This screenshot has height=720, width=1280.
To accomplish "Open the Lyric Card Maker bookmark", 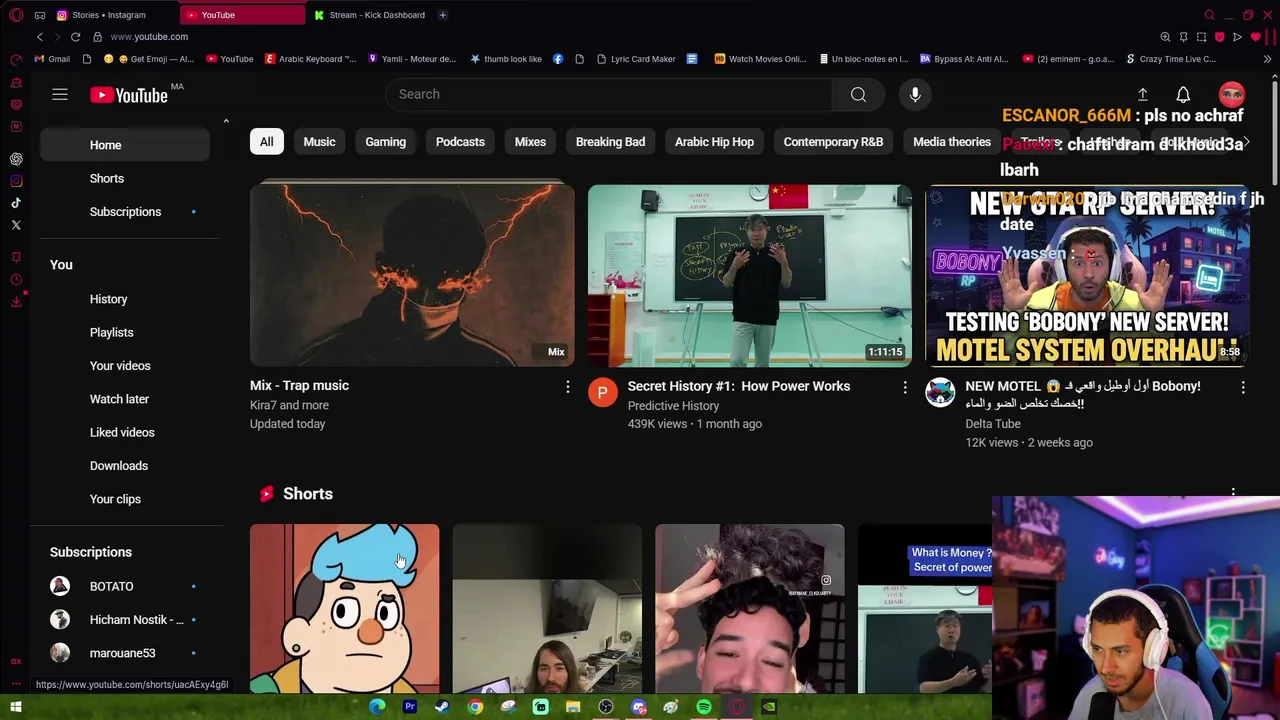I will coord(636,59).
